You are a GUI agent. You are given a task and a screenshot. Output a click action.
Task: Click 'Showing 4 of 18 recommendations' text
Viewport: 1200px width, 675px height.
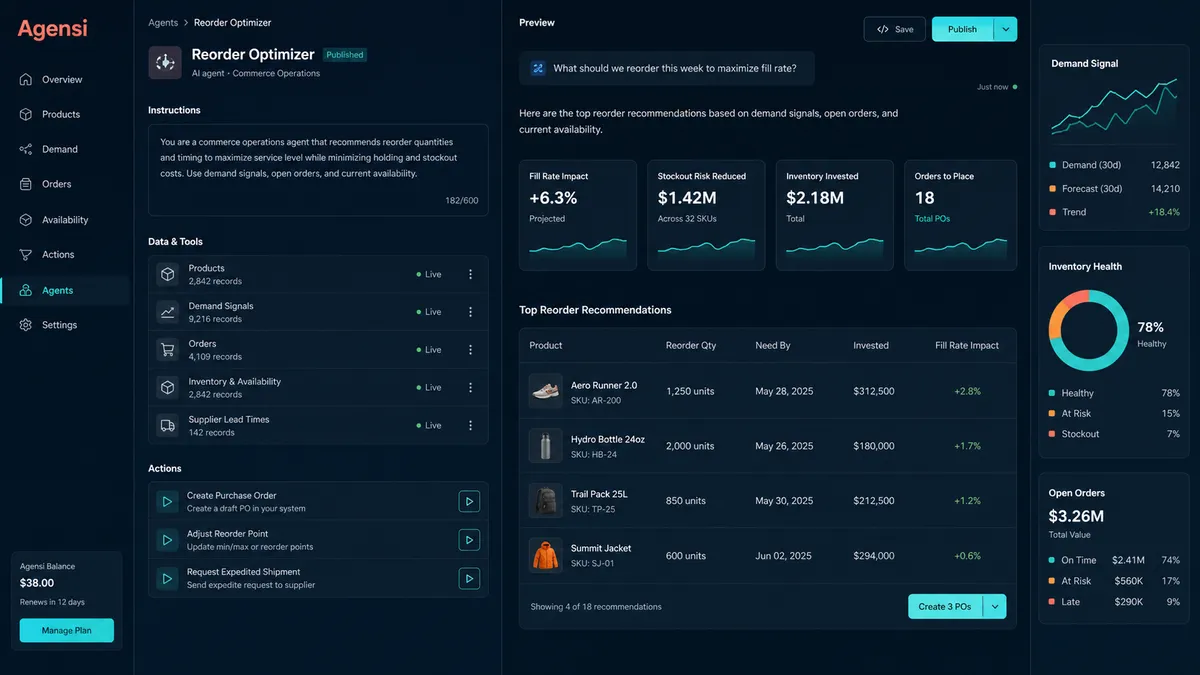[596, 607]
